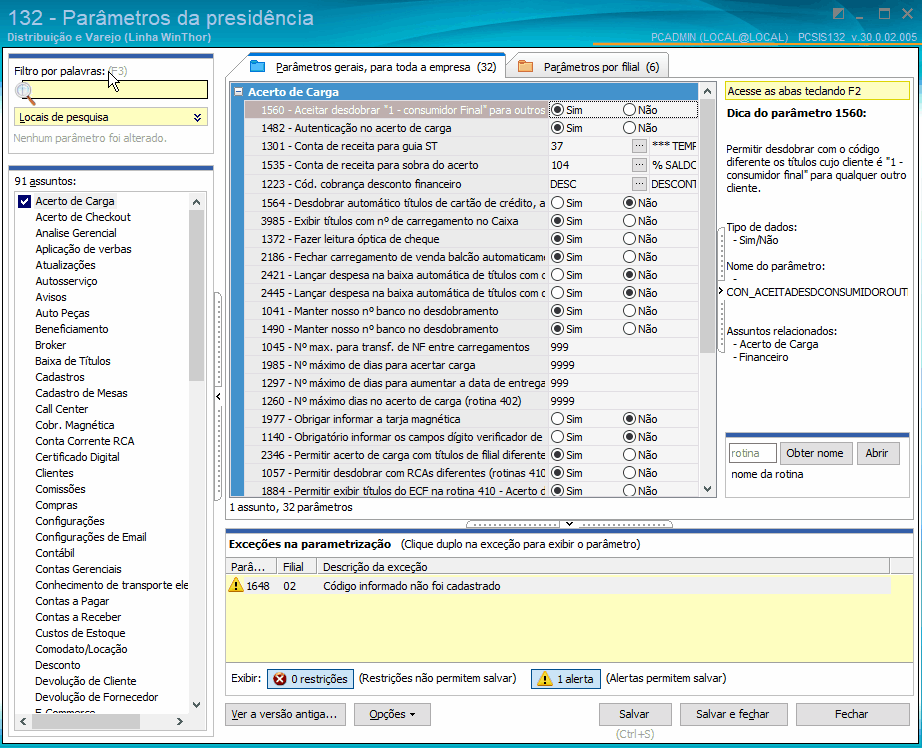Collapse the exceptions panel chevron
The height and width of the screenshot is (748, 922).
click(x=569, y=523)
